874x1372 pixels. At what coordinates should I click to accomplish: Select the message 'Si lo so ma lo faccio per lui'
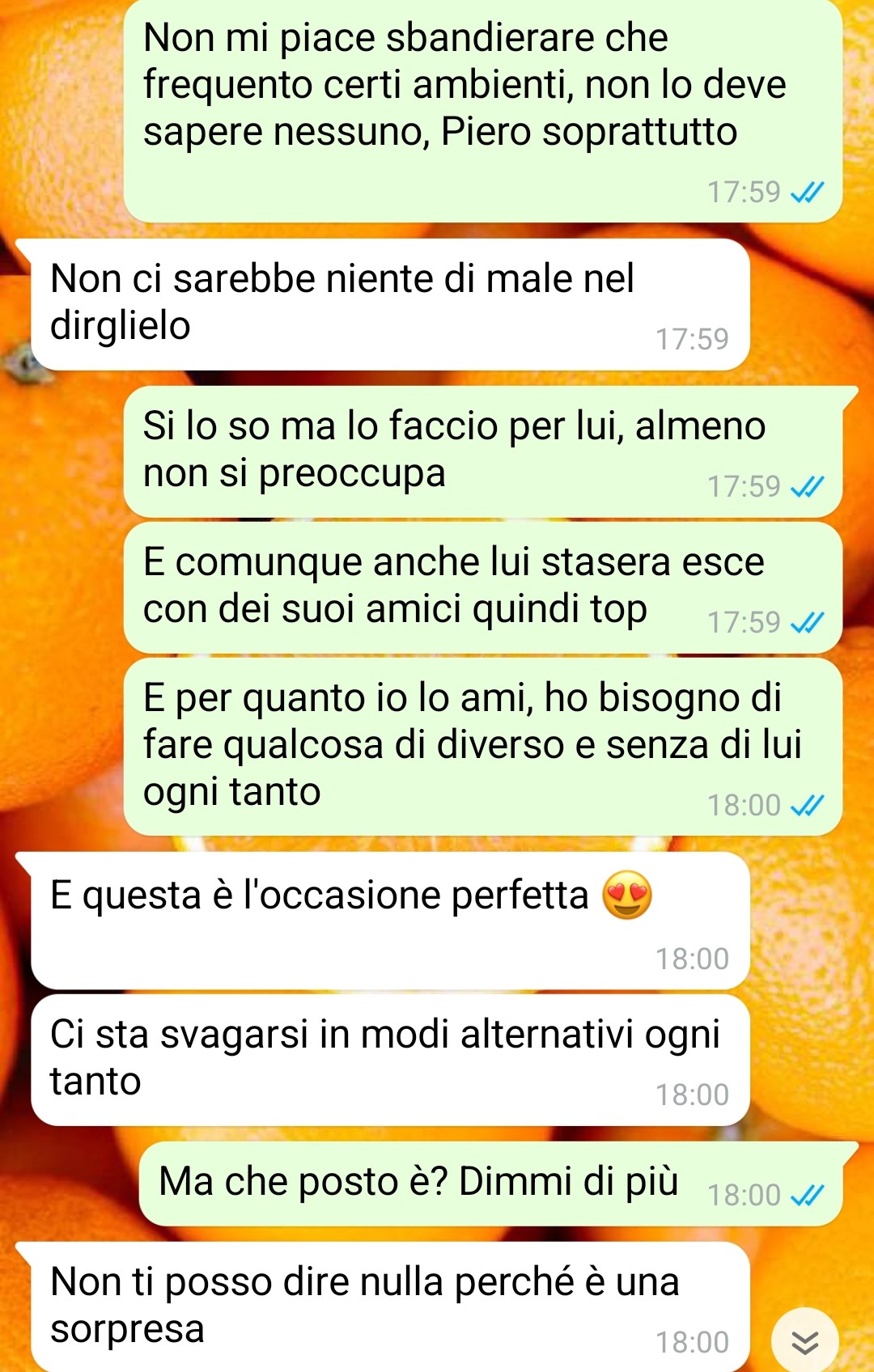click(483, 451)
